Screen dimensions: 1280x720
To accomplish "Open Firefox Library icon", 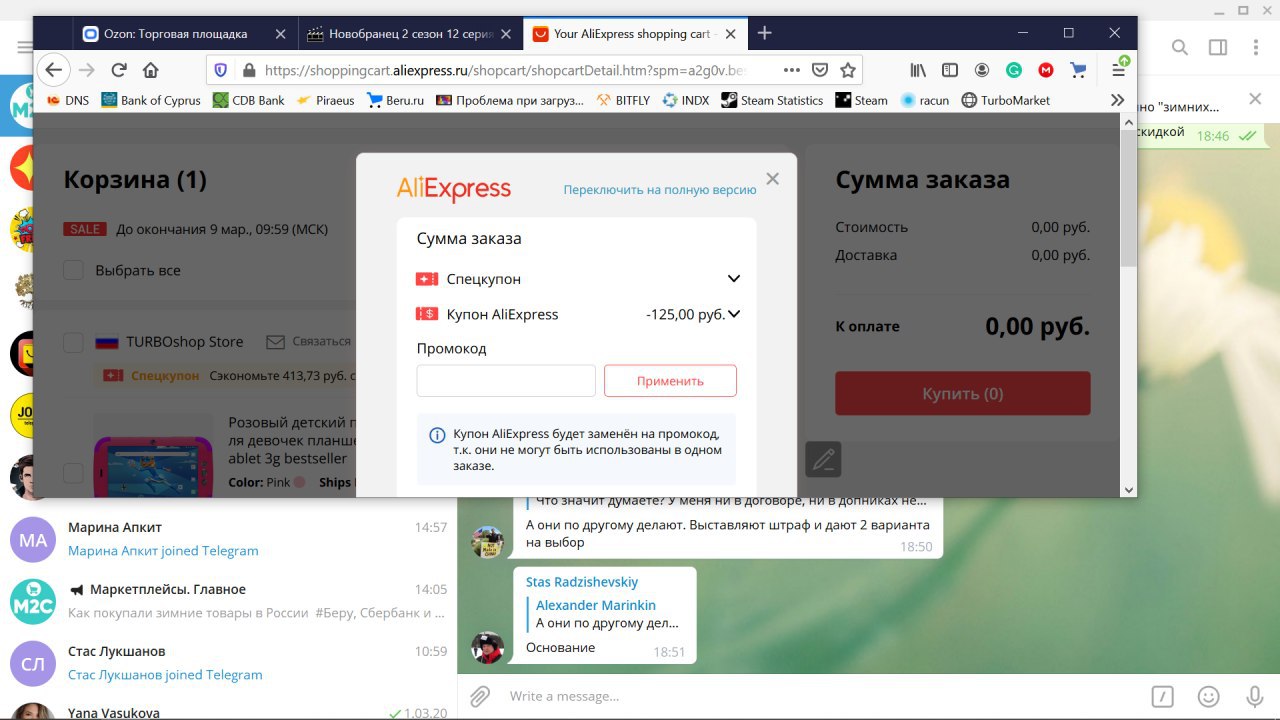I will point(918,70).
